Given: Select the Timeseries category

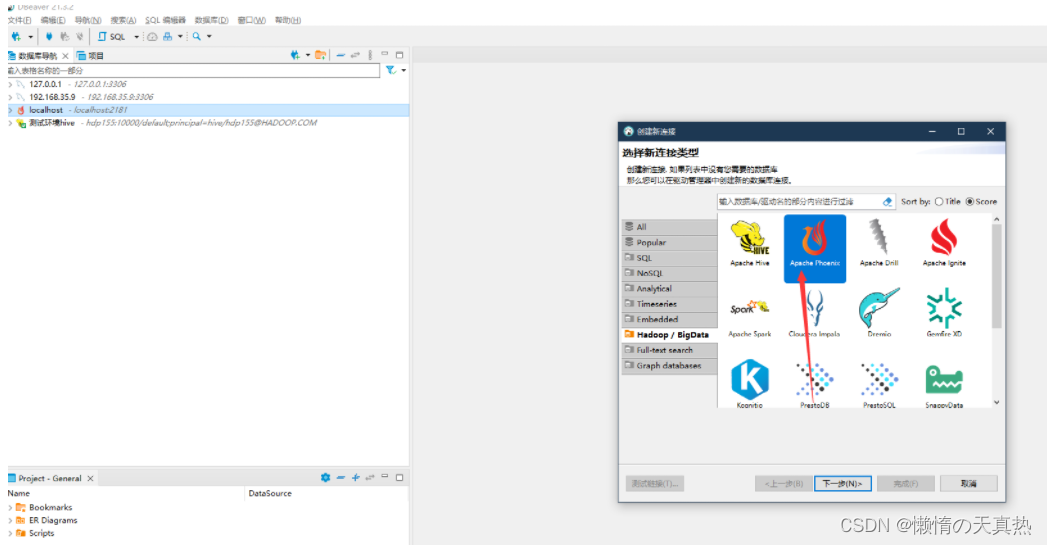Looking at the screenshot, I should coord(669,304).
